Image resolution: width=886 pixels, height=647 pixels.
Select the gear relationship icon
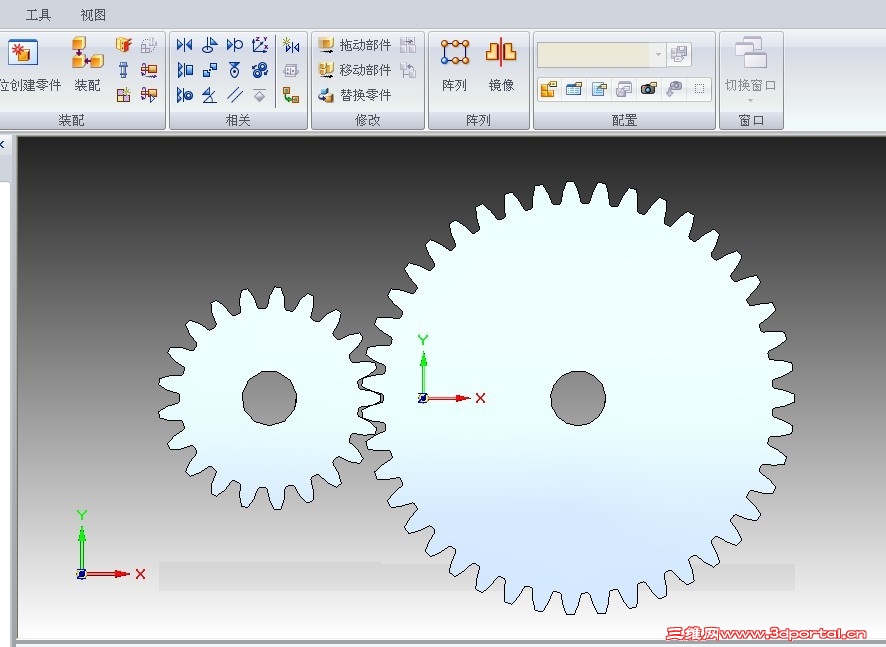tap(260, 70)
